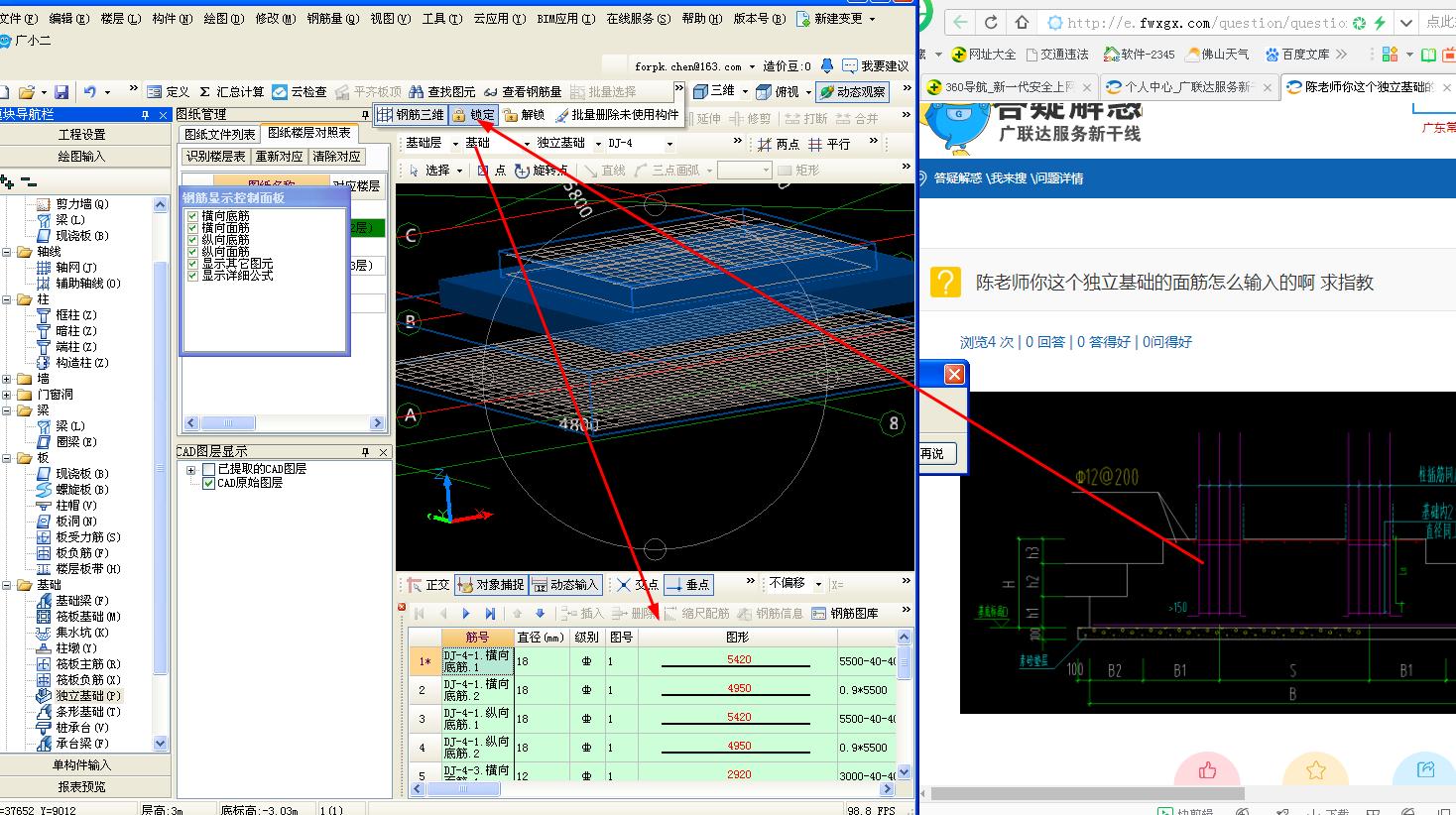Click the 锁定 lock tool
This screenshot has height=815, width=1456.
coord(473,115)
